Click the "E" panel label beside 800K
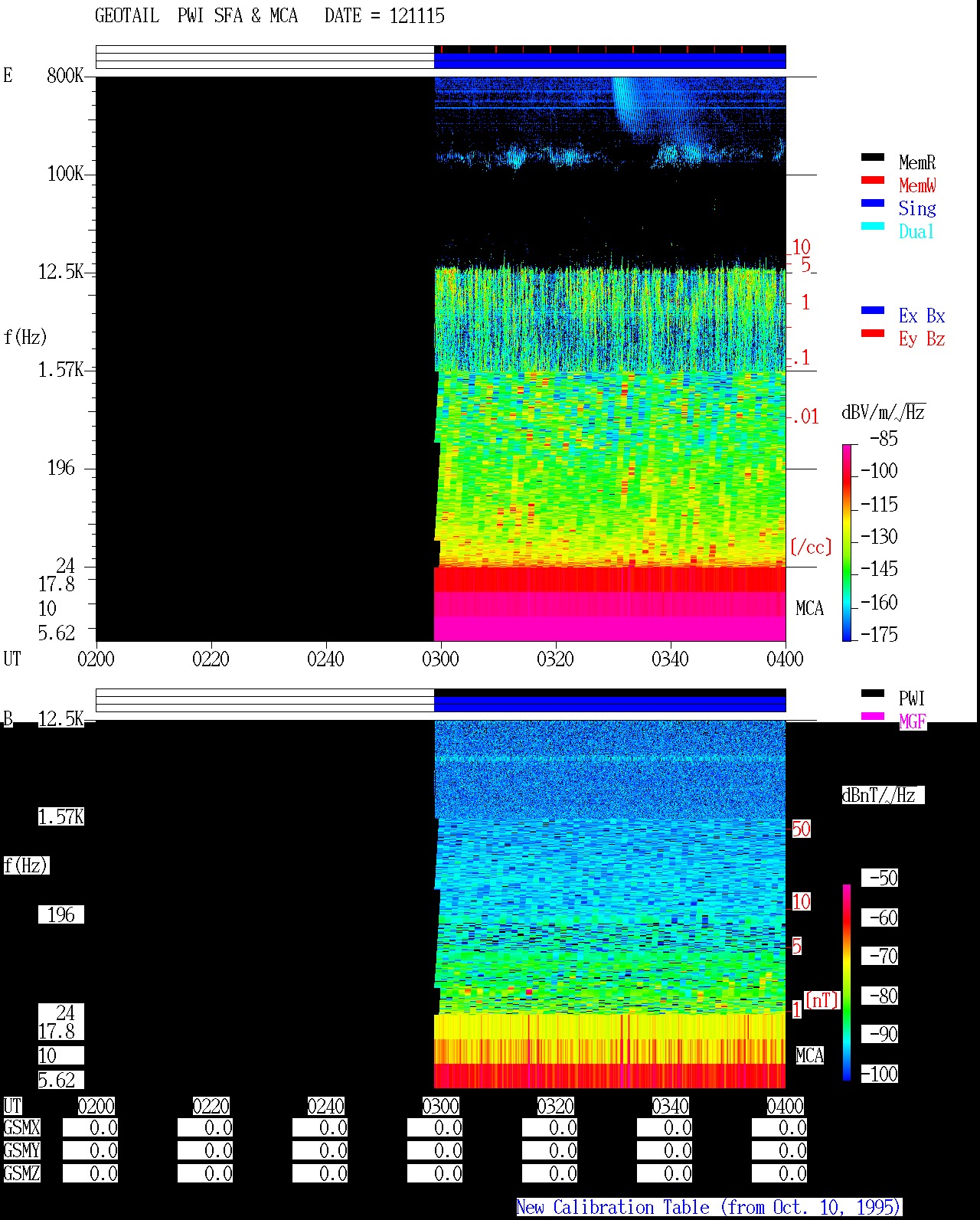 point(8,75)
